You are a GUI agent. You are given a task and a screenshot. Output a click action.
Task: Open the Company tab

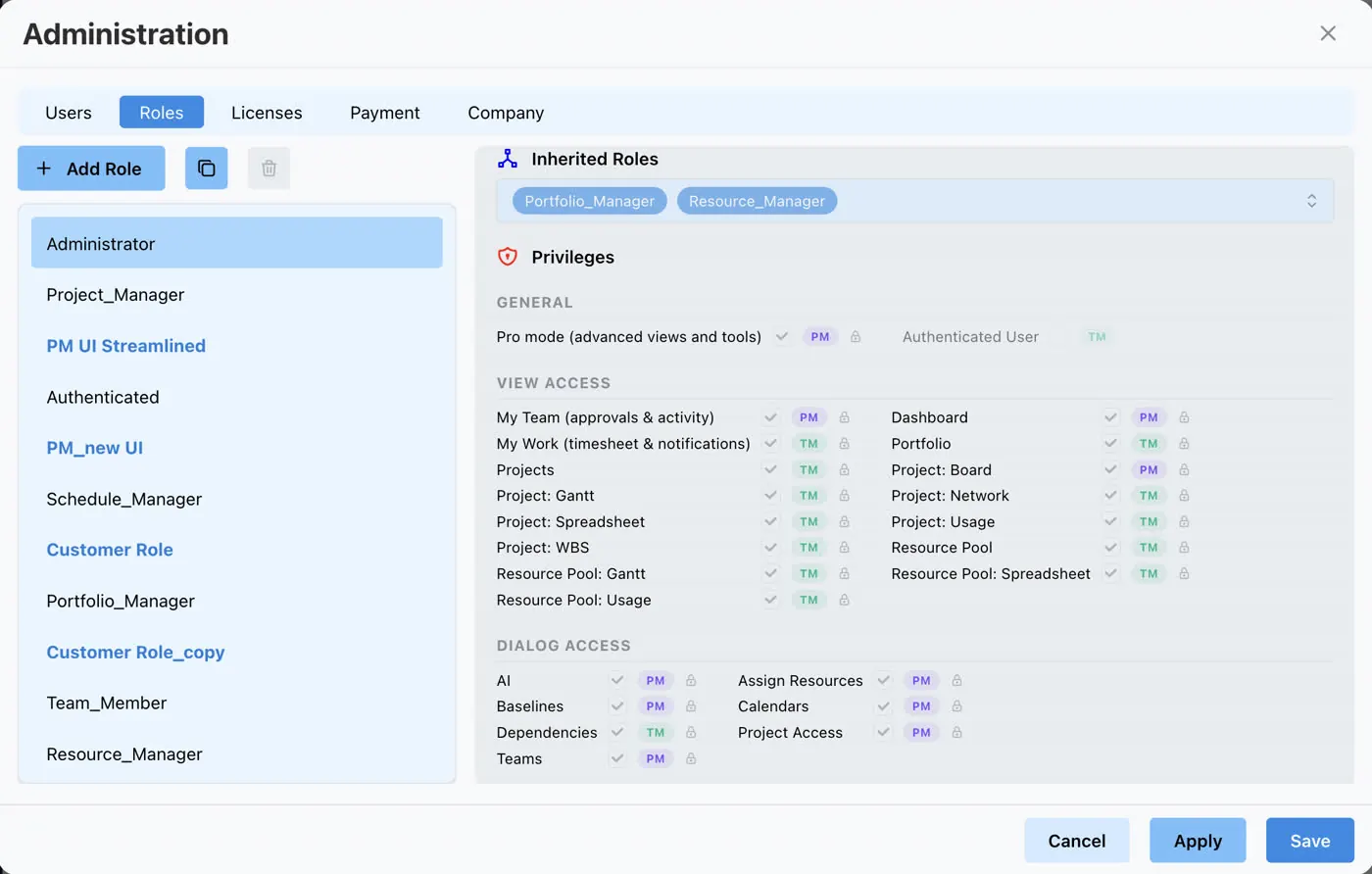[x=506, y=113]
